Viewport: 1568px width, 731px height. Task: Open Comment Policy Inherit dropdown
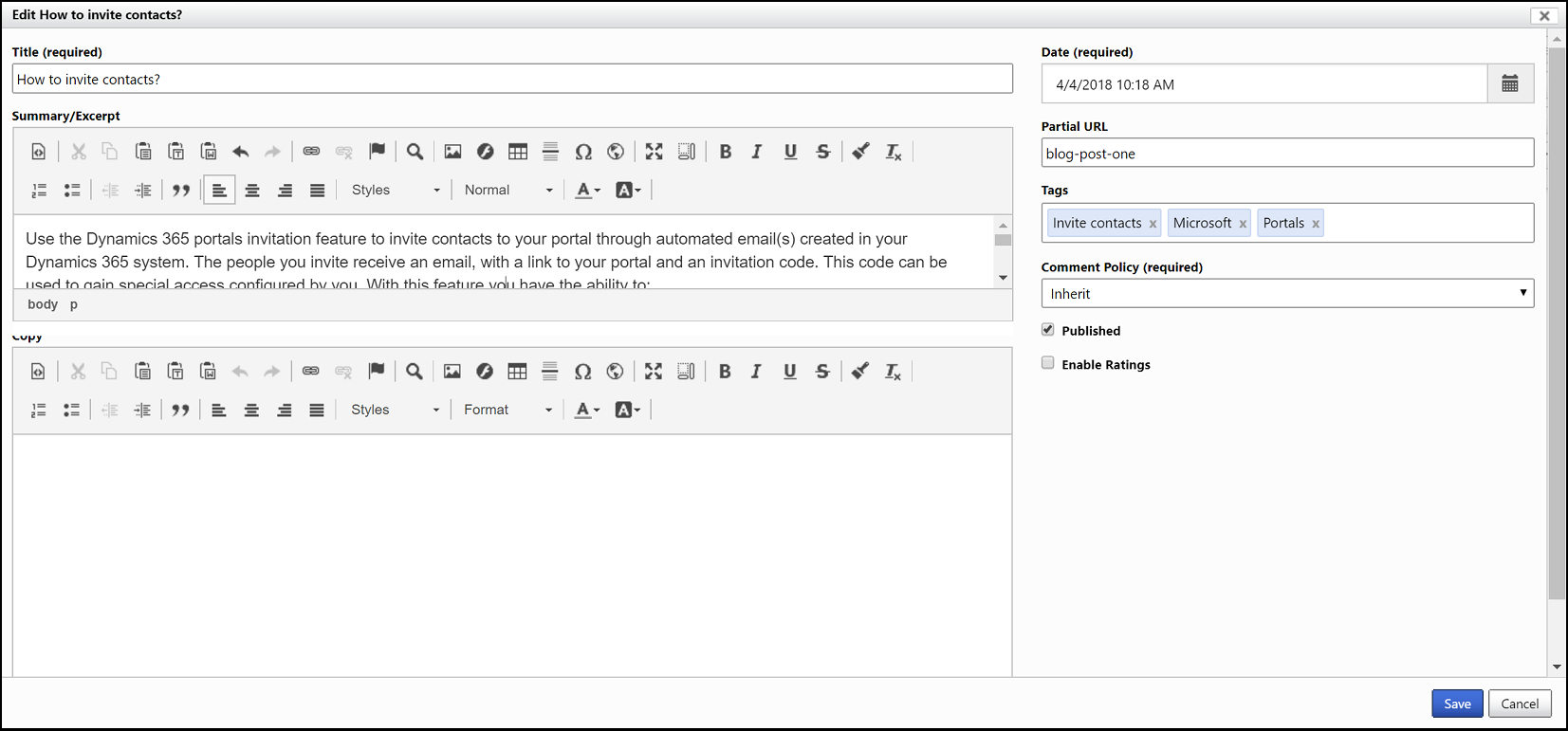[x=1287, y=293]
